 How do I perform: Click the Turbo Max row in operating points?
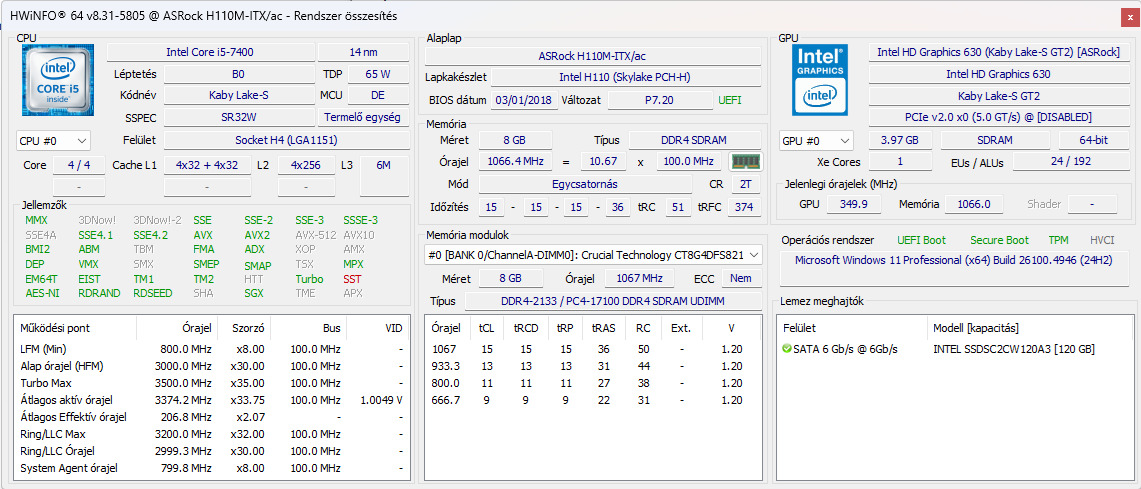tap(211, 383)
